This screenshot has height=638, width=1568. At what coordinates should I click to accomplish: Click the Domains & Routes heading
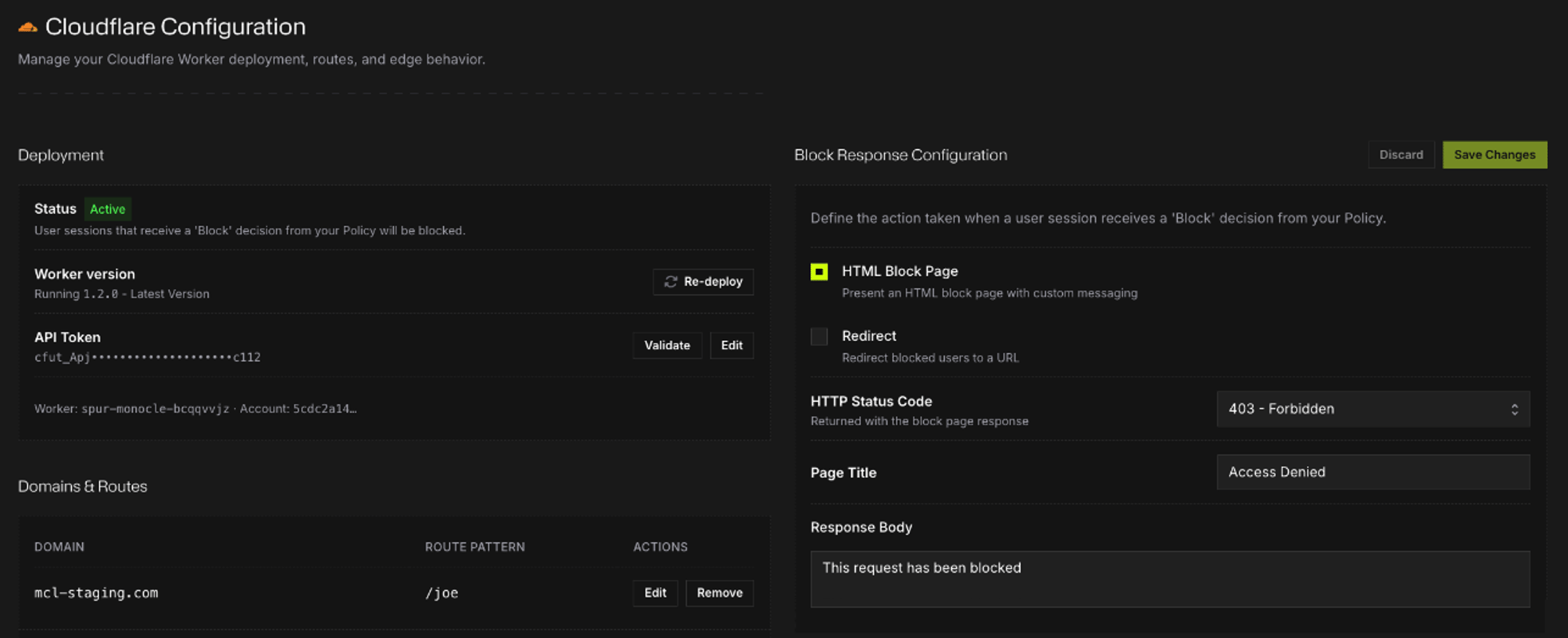pyautogui.click(x=83, y=486)
